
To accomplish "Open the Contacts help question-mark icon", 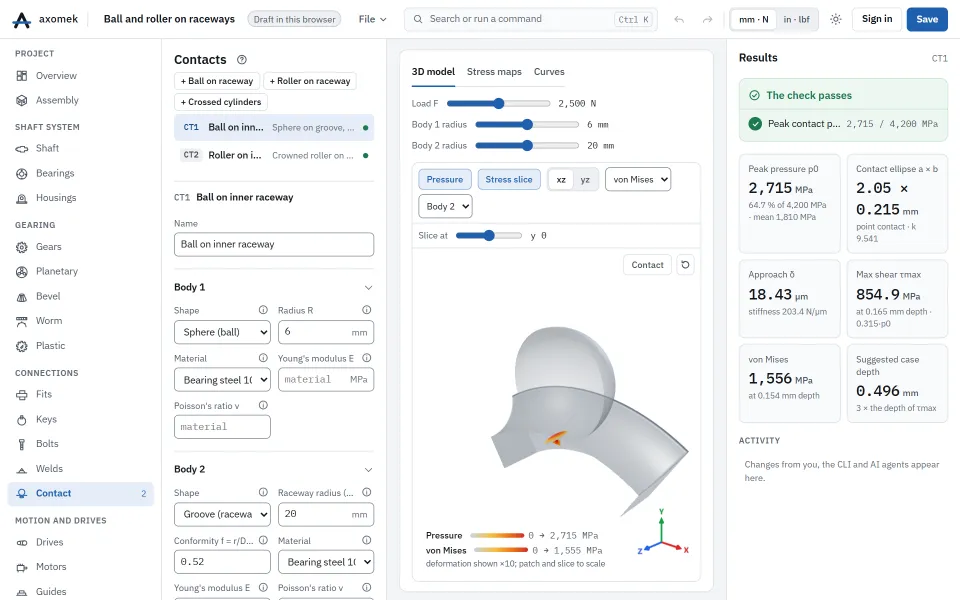I will [x=242, y=59].
